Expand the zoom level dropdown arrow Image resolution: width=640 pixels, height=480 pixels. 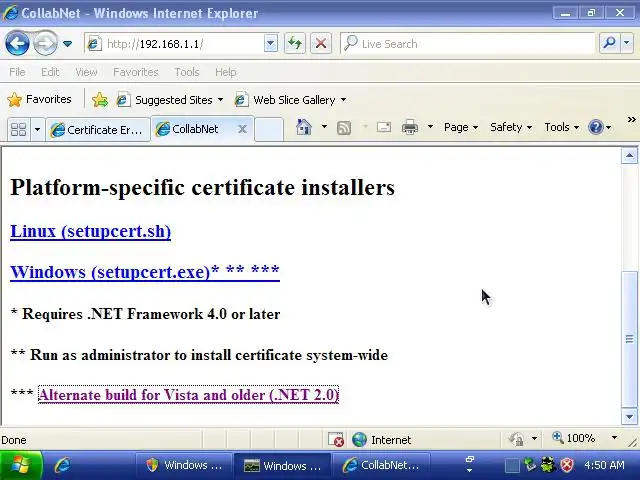point(614,438)
